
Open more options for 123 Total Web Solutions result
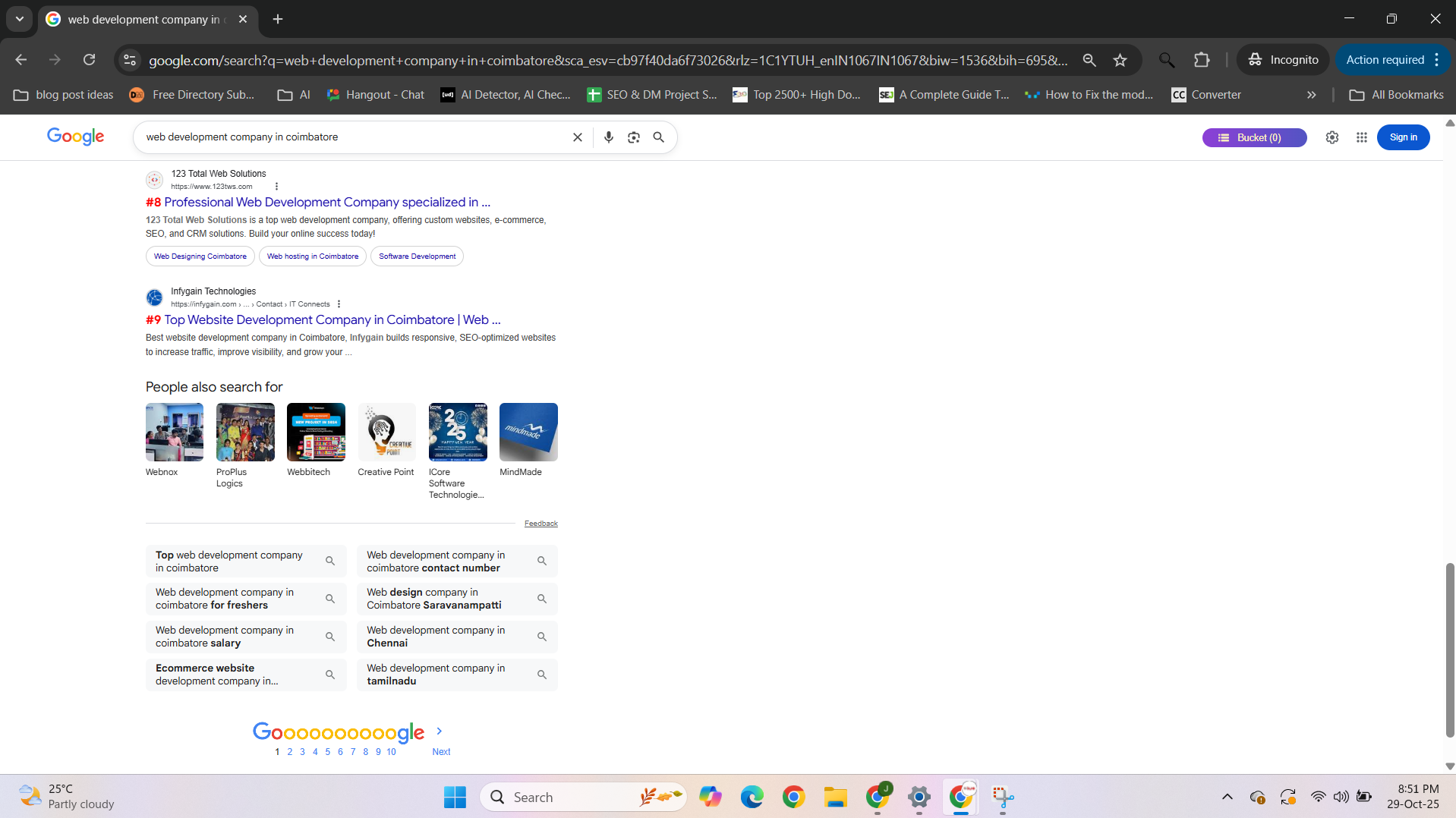(276, 187)
